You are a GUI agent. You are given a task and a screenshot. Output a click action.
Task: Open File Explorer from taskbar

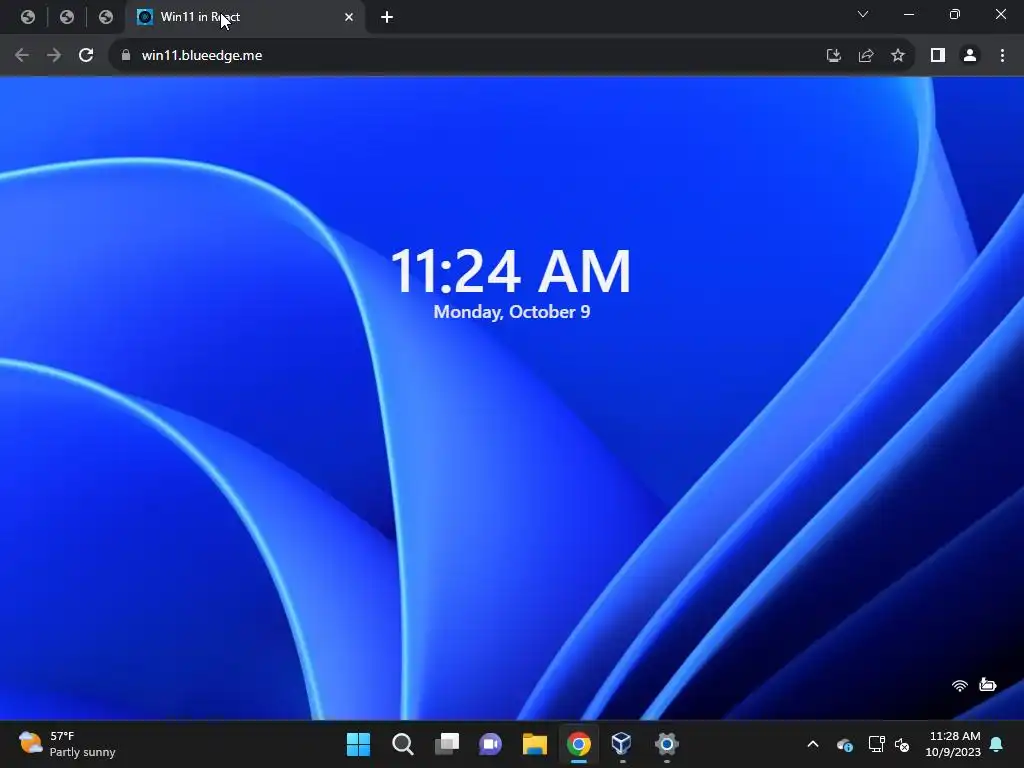(534, 744)
